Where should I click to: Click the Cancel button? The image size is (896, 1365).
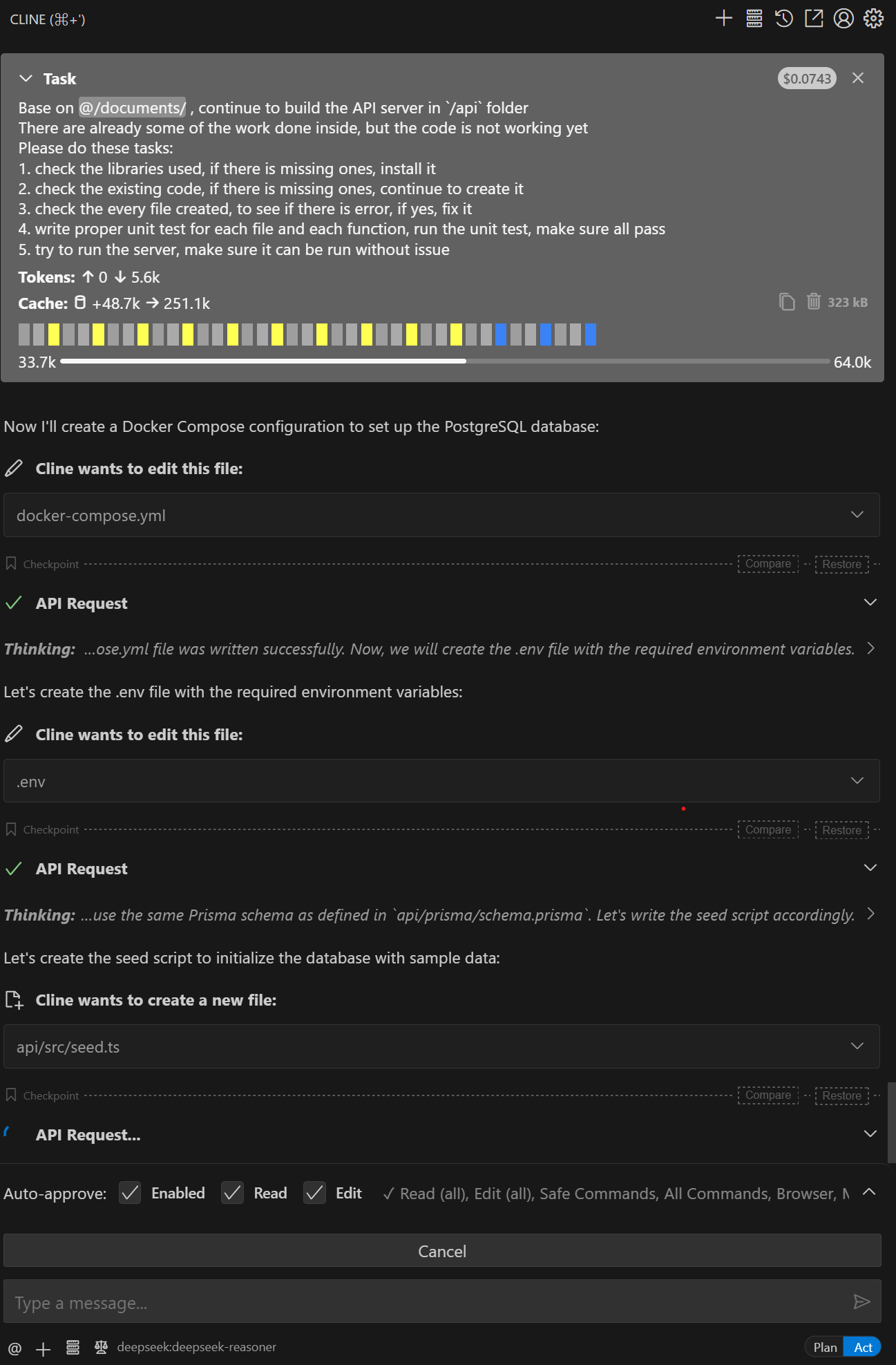[x=442, y=1251]
